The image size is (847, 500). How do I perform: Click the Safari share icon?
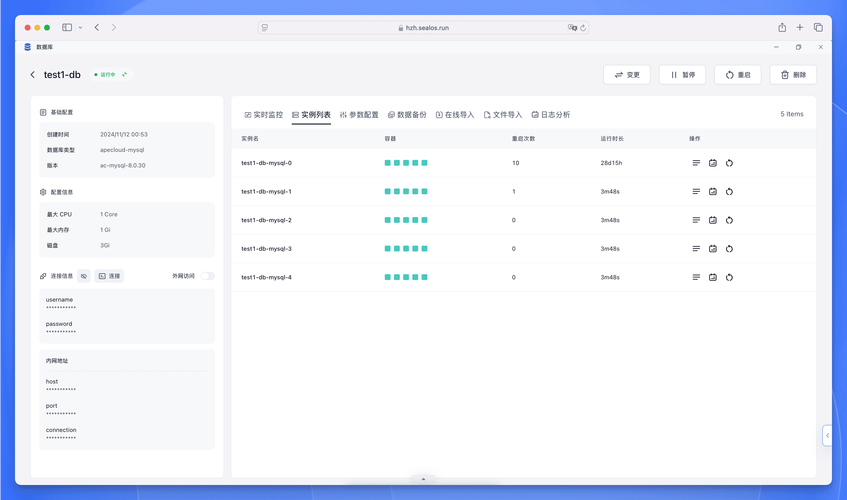tap(782, 28)
